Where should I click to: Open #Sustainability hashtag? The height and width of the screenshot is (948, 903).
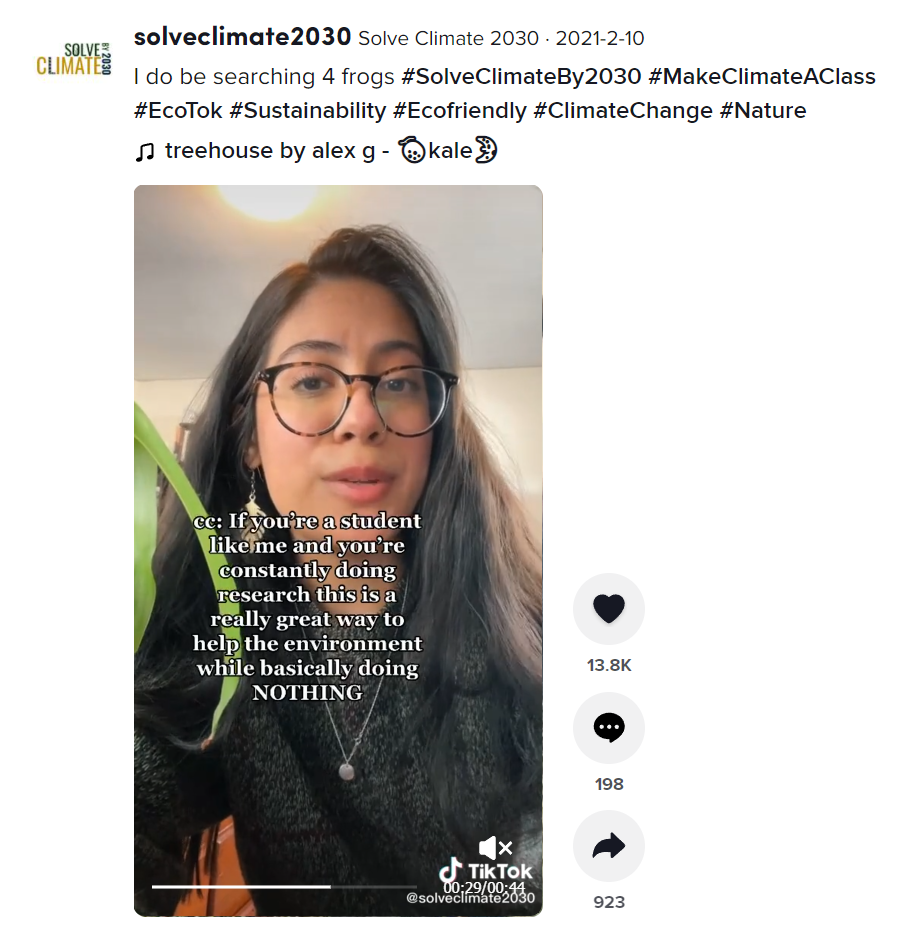pos(308,111)
